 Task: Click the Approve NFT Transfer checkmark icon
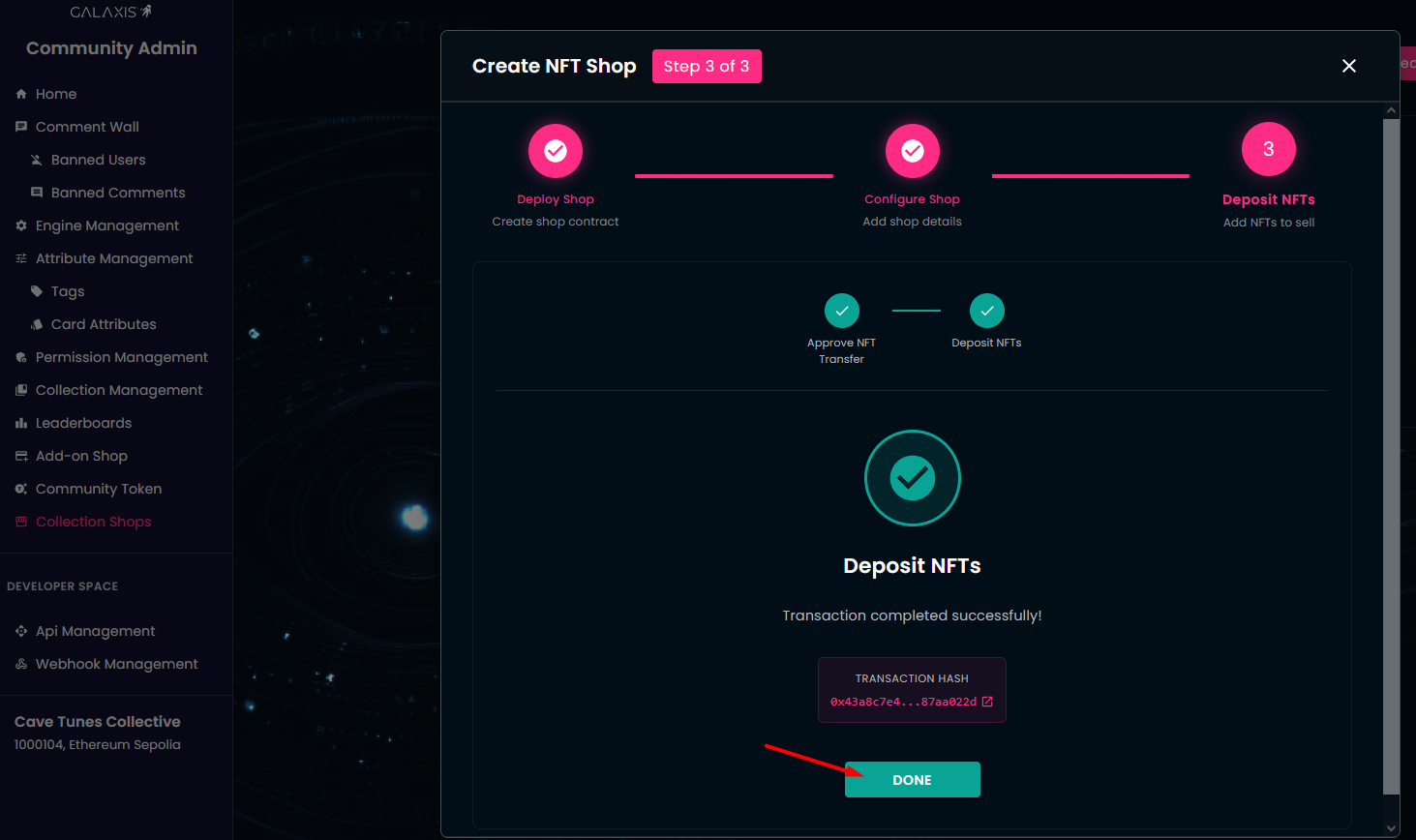pyautogui.click(x=841, y=311)
